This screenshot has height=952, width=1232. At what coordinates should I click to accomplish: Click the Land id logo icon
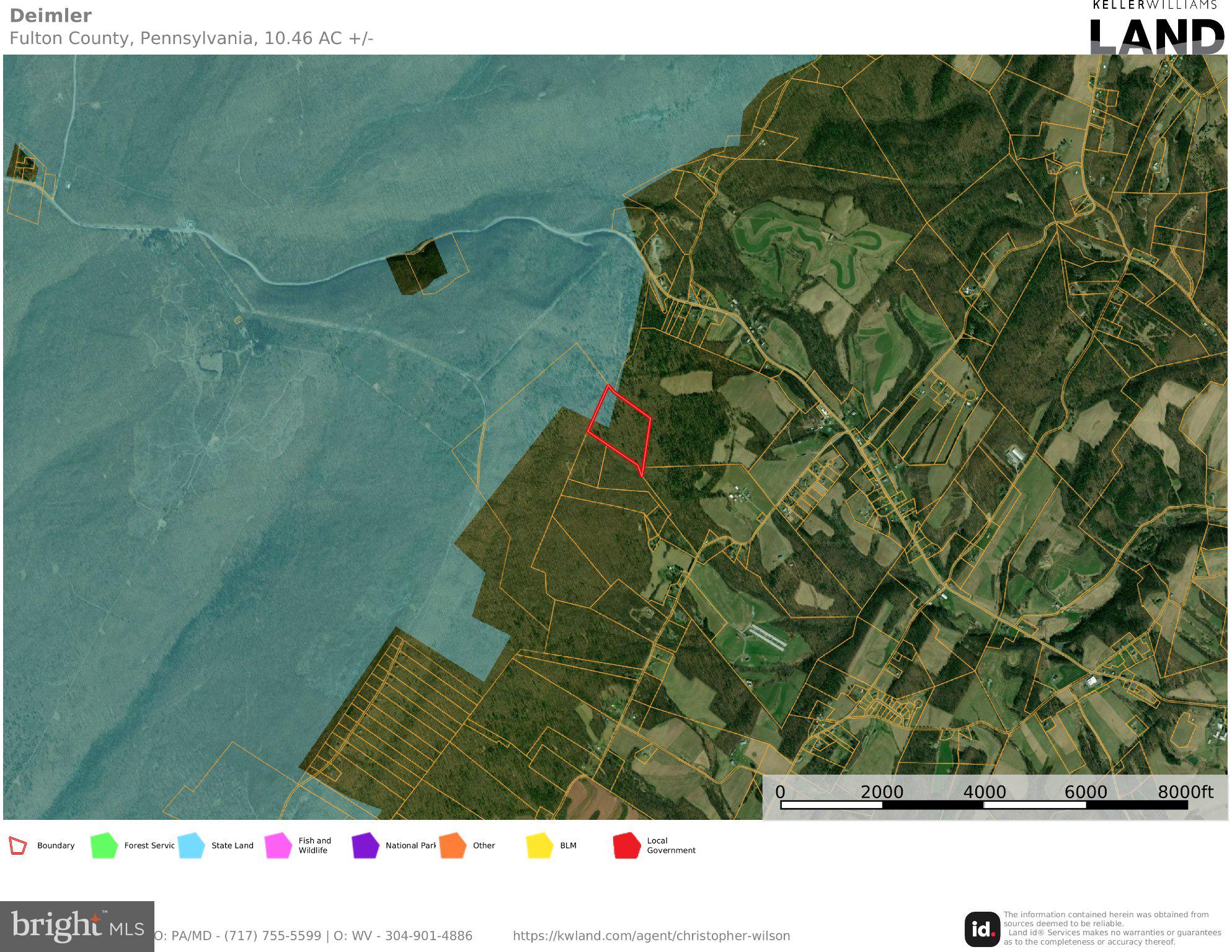(x=982, y=928)
